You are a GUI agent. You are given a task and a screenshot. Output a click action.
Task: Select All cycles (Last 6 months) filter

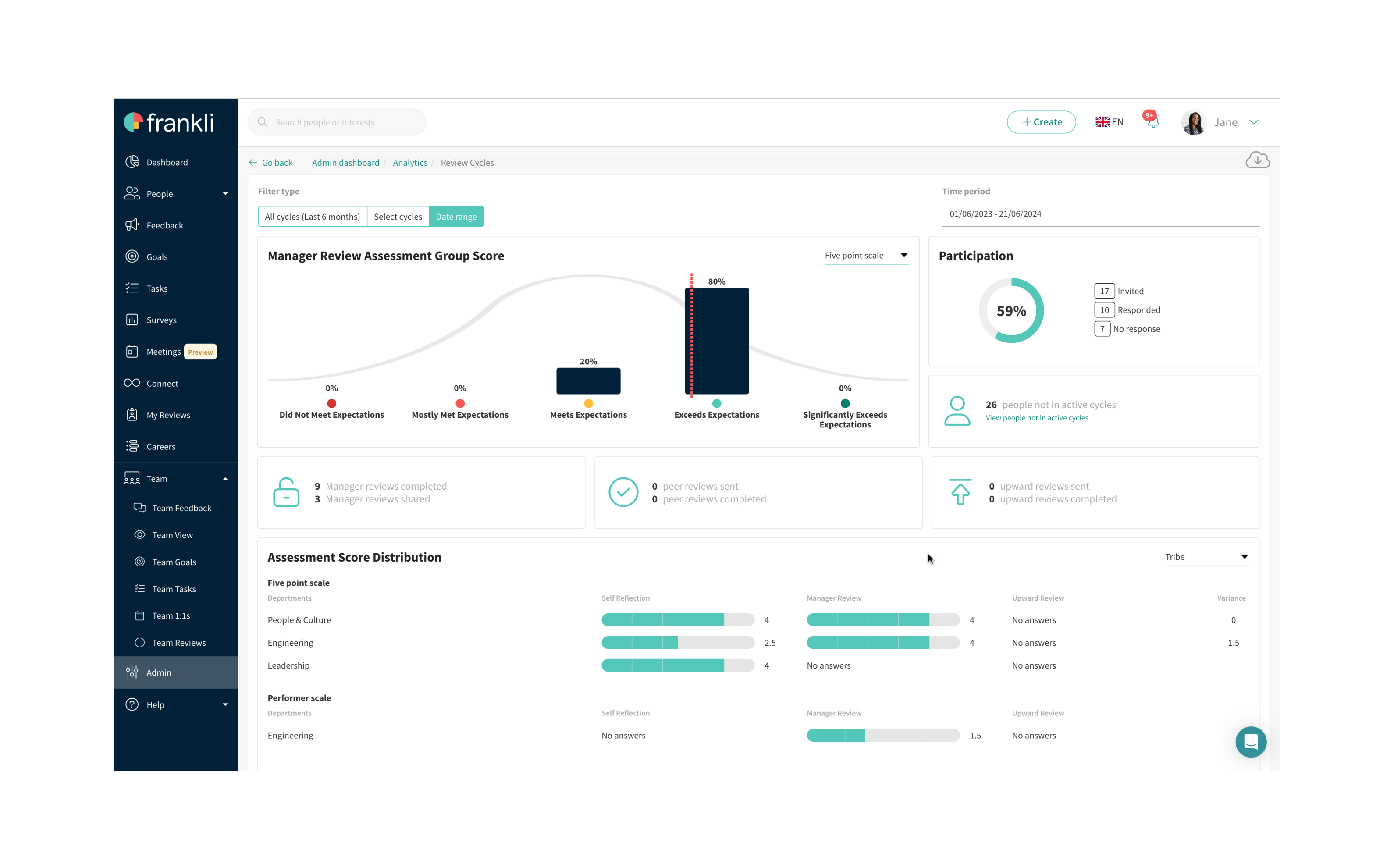(x=312, y=217)
